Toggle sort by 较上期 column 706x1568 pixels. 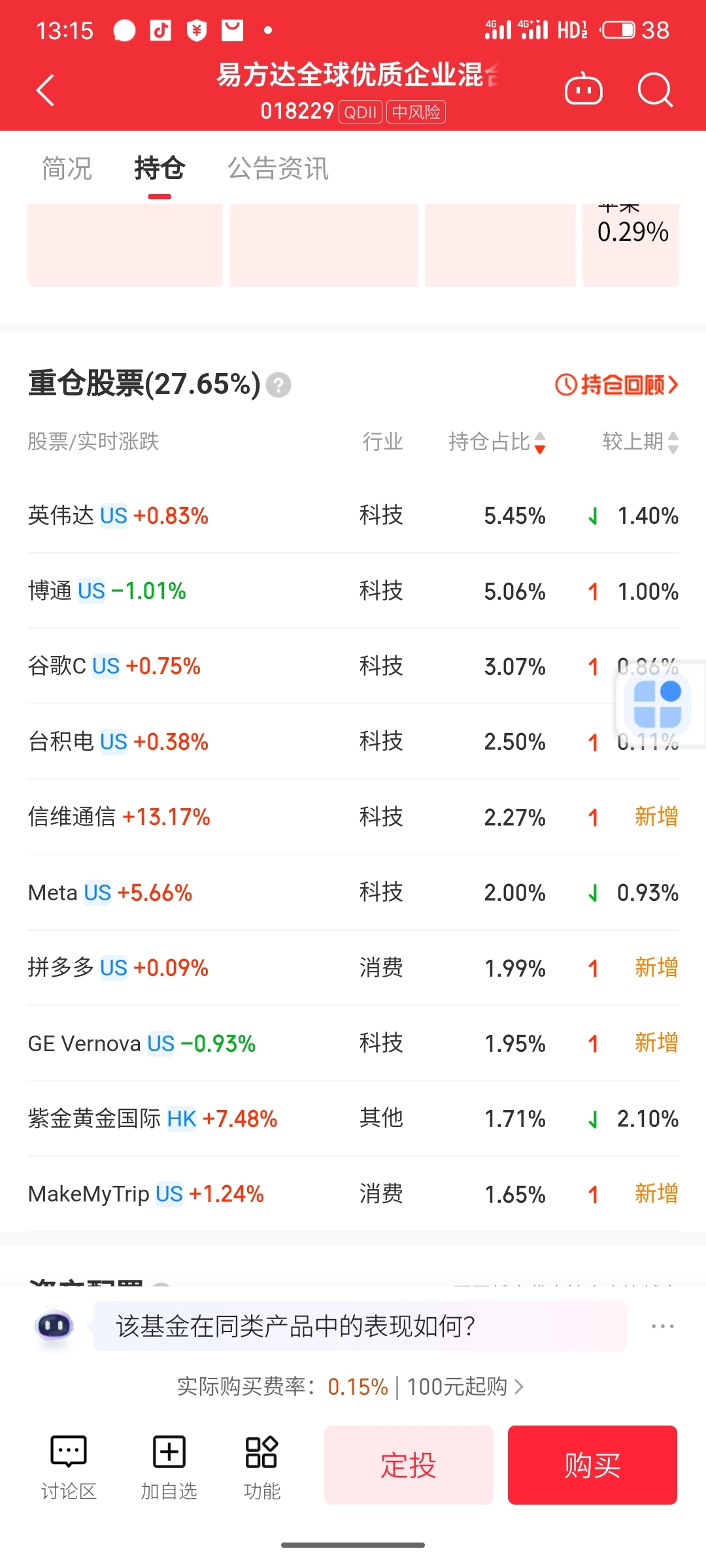[641, 442]
